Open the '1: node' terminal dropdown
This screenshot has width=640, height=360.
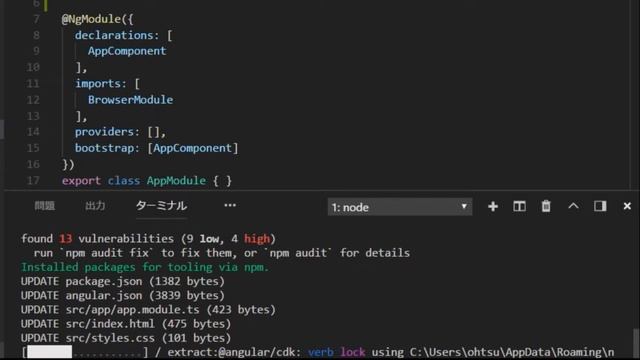(400, 207)
